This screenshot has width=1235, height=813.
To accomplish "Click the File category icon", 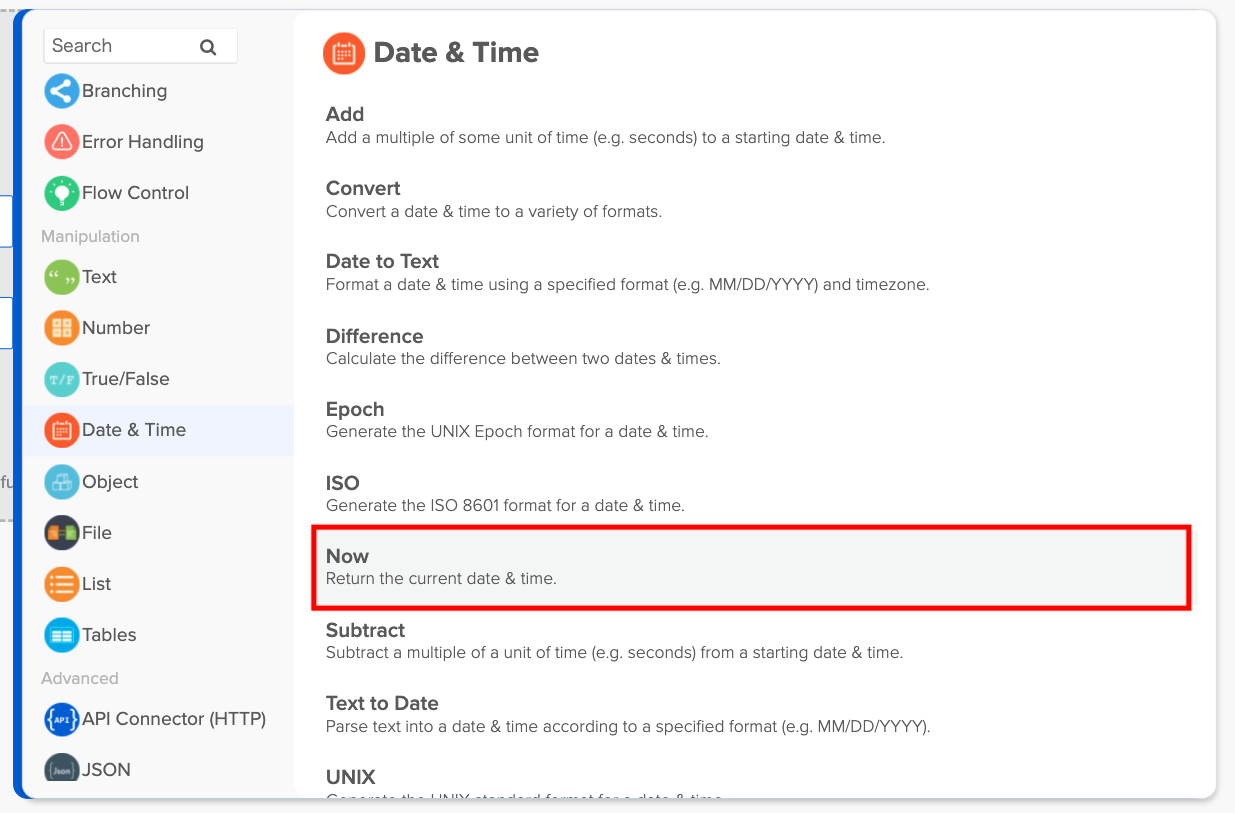I will (x=61, y=533).
